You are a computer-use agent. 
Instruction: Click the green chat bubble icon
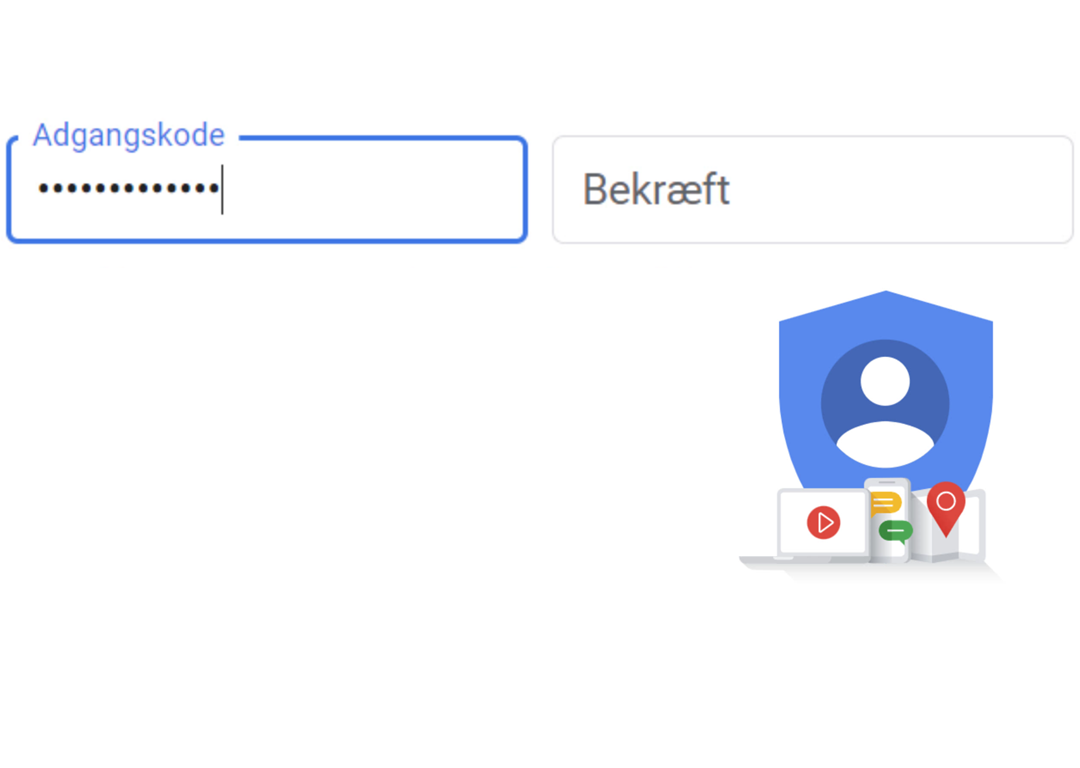point(895,531)
